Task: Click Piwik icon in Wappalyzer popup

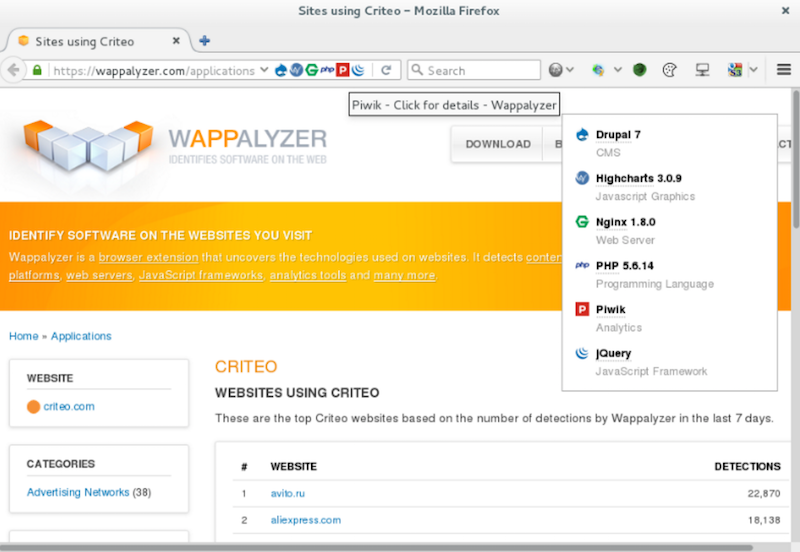Action: (582, 309)
